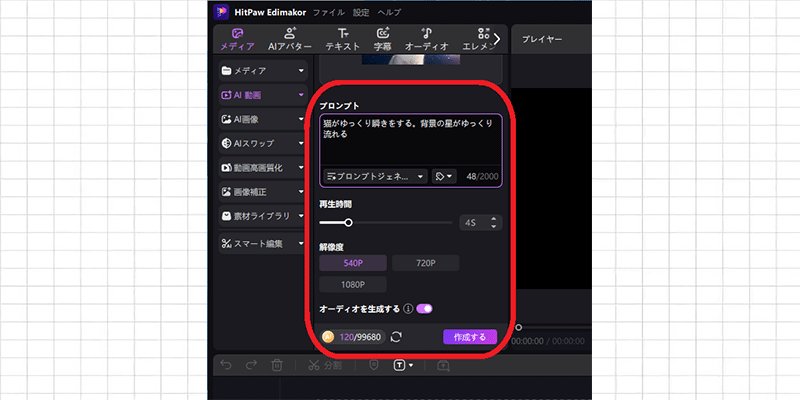Image resolution: width=800 pixels, height=400 pixels.
Task: Open the 設定 menu
Action: tap(361, 12)
